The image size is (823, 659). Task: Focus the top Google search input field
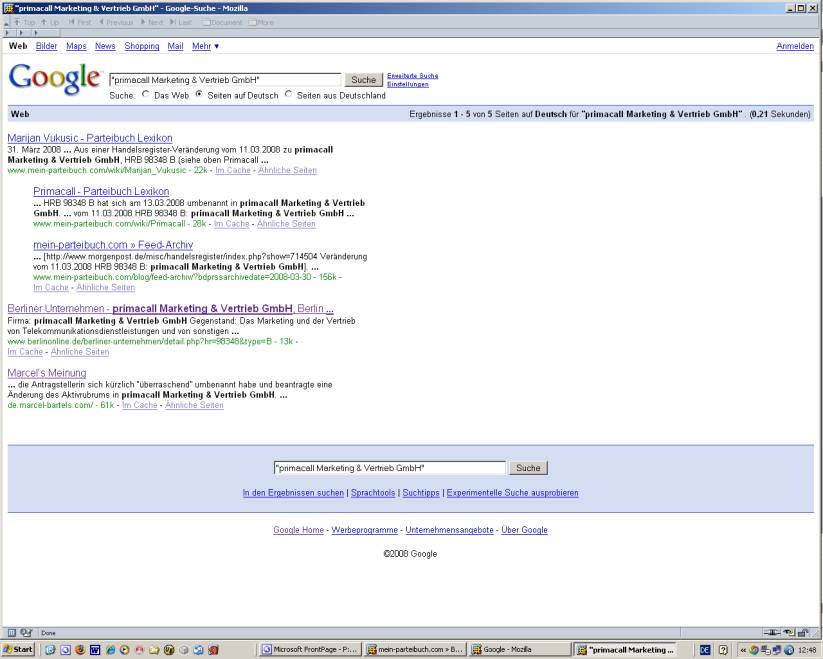[x=225, y=80]
